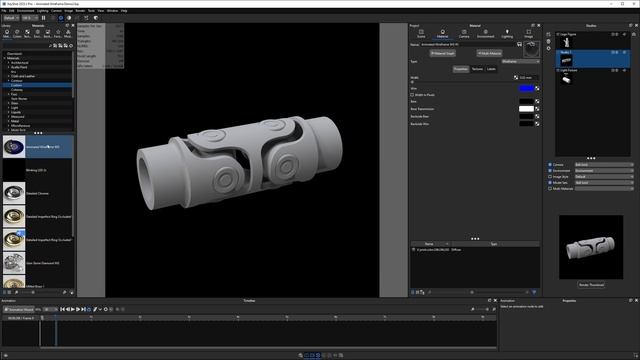The image size is (640, 360).
Task: Click the library refresh icon
Action: coord(71,46)
